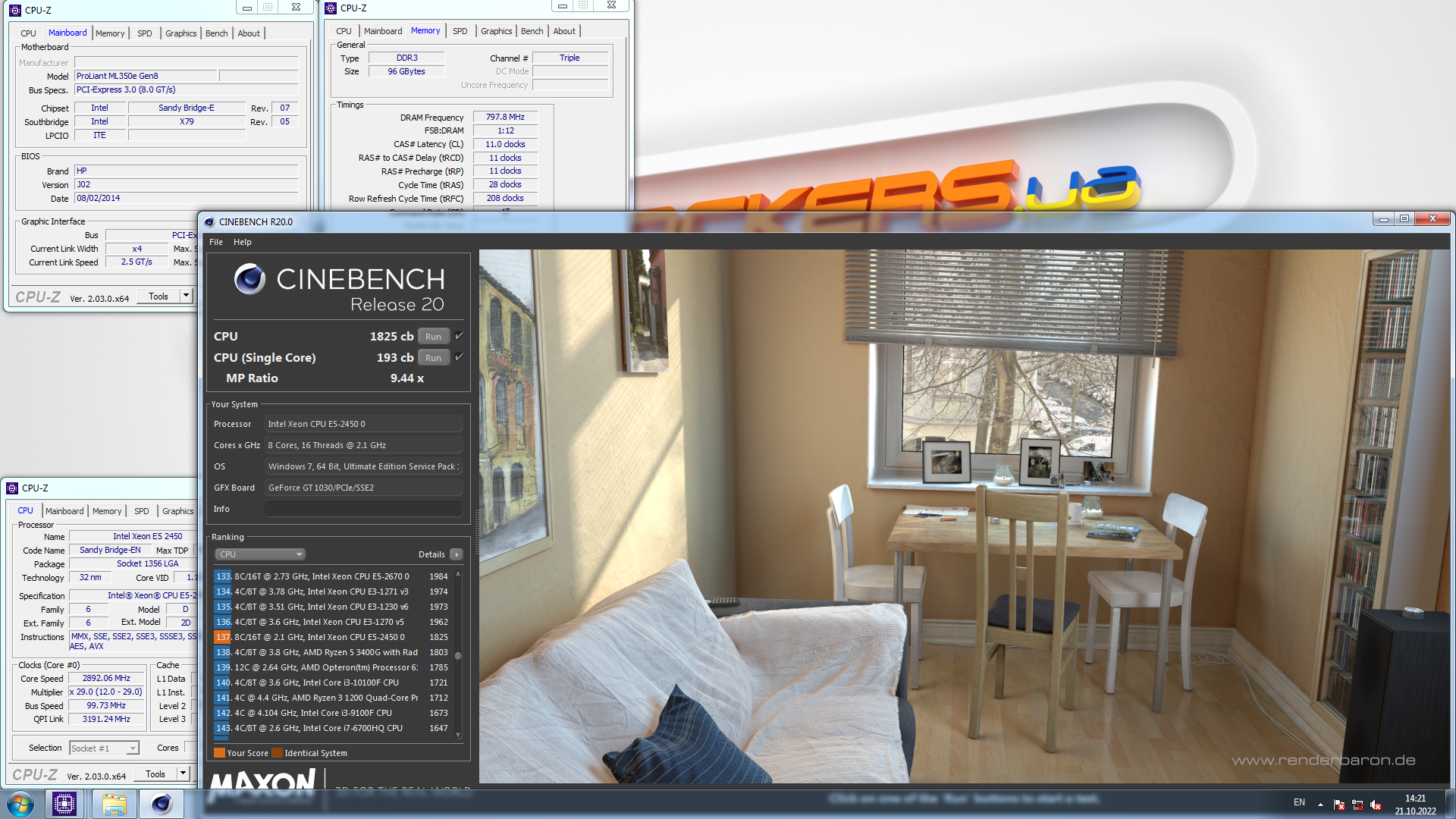Click the 9.44 x MP Ratio value
The image size is (1456, 819).
pos(407,378)
